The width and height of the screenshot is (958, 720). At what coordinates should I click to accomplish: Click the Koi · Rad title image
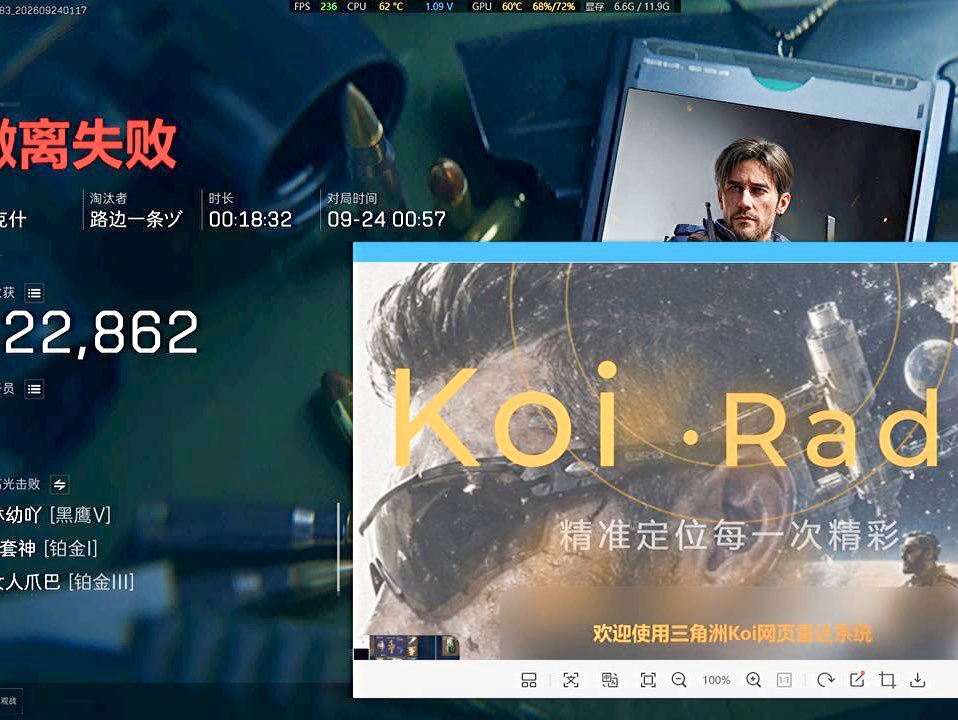point(666,416)
